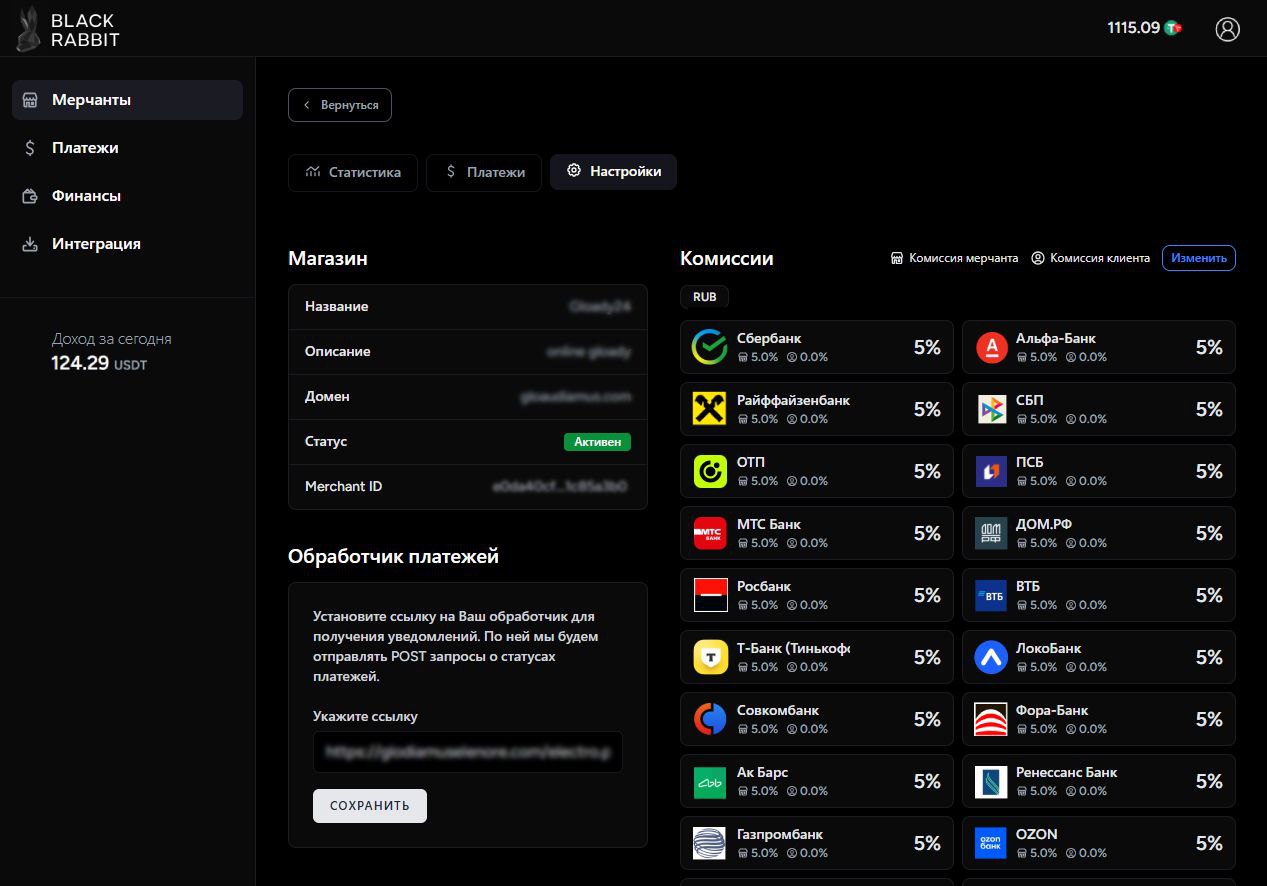Click the ДОМ.РФ logo icon

click(x=991, y=533)
